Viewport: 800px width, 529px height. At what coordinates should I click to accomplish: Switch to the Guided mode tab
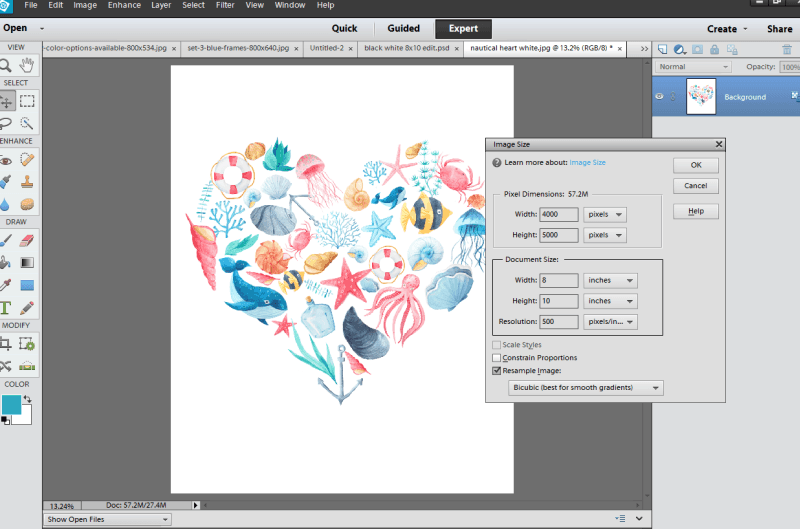click(403, 29)
